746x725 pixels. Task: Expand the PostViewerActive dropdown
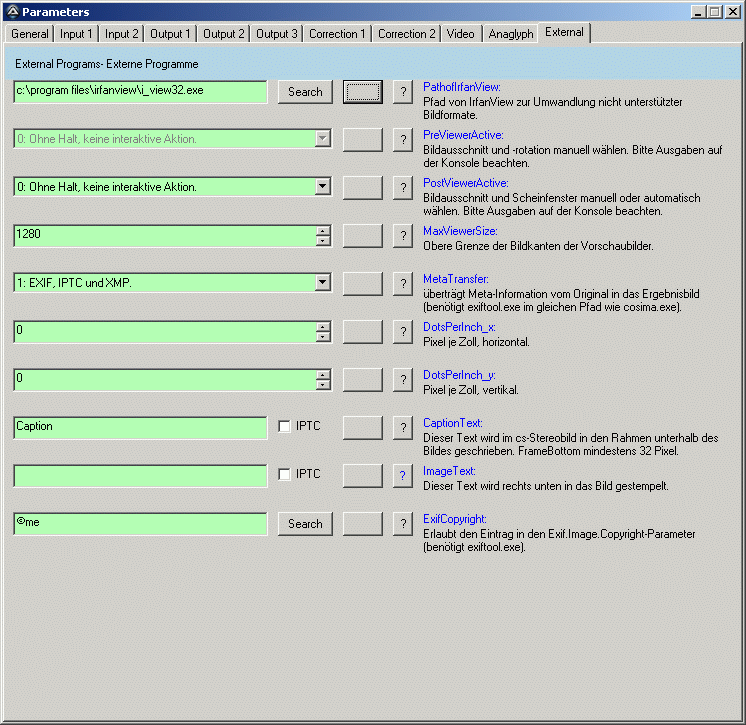tap(322, 187)
